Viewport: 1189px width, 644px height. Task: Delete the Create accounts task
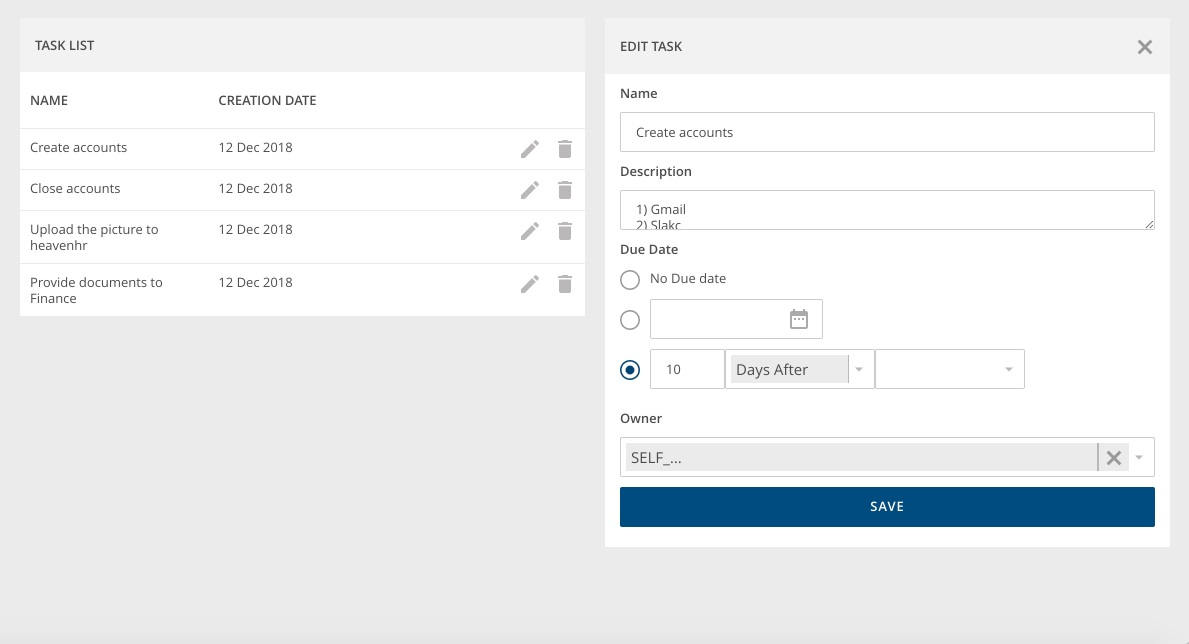(565, 148)
